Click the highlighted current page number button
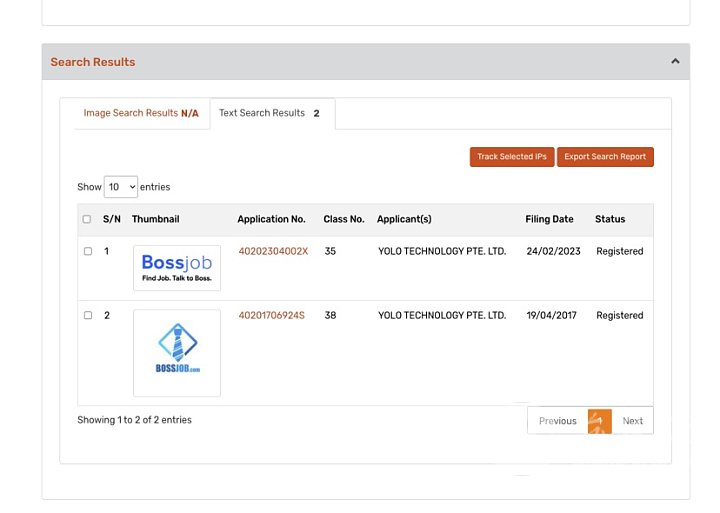 [x=600, y=421]
